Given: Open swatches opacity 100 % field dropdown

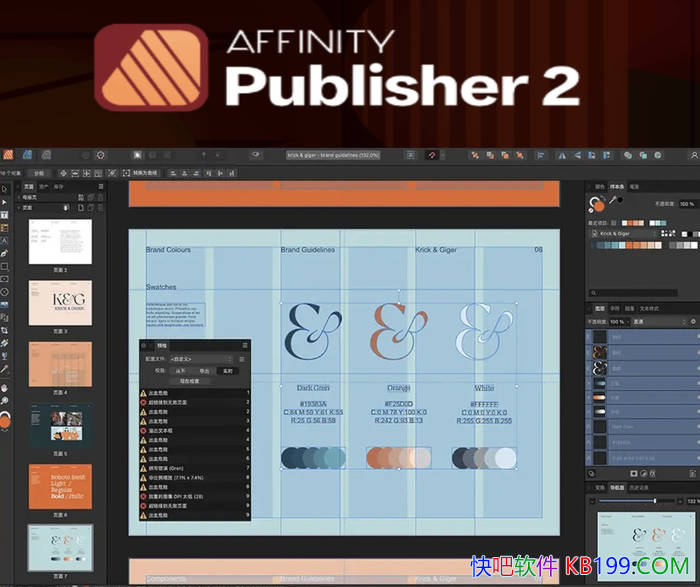Looking at the screenshot, I should [x=688, y=204].
